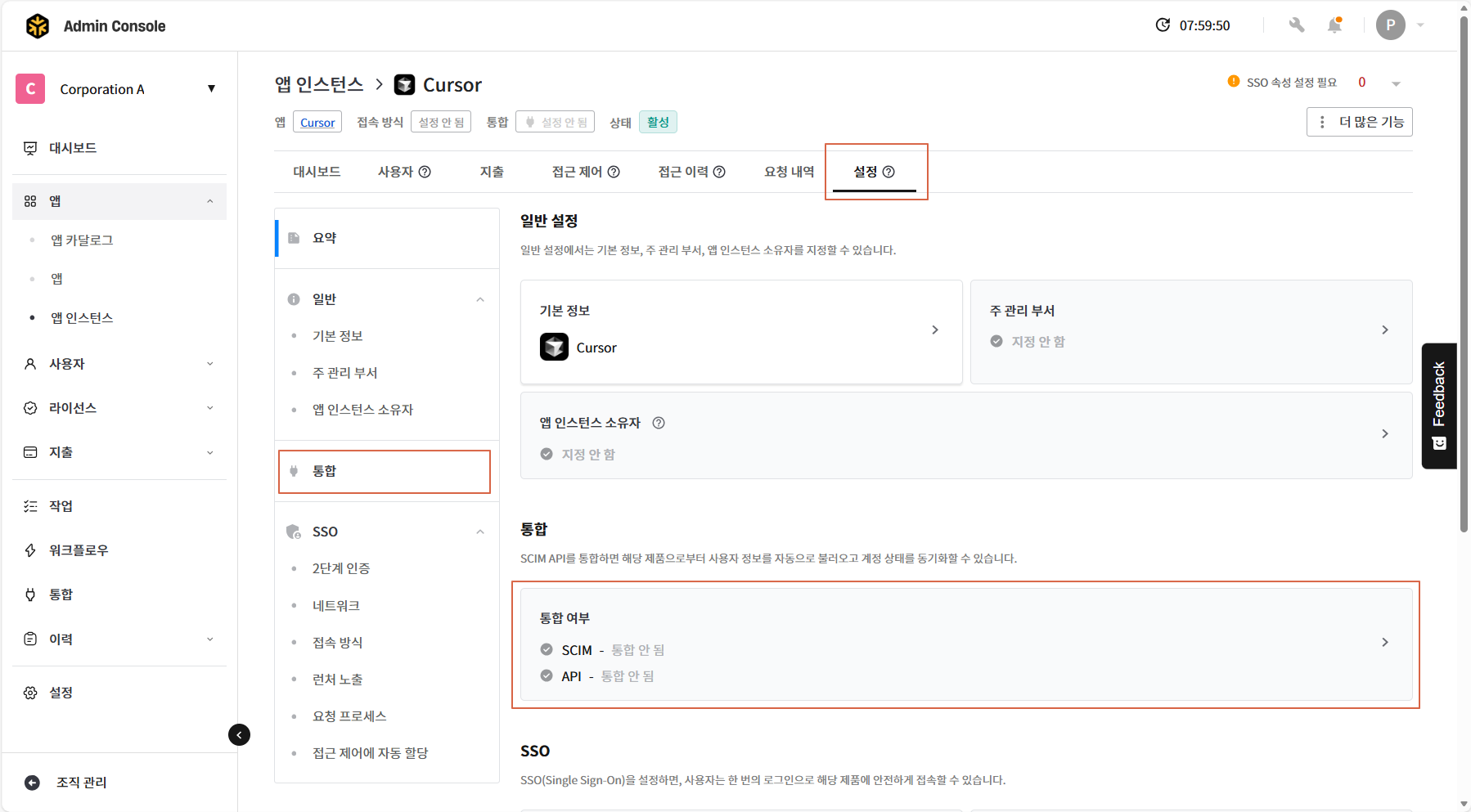Click the session timer refresh icon

(x=1163, y=25)
